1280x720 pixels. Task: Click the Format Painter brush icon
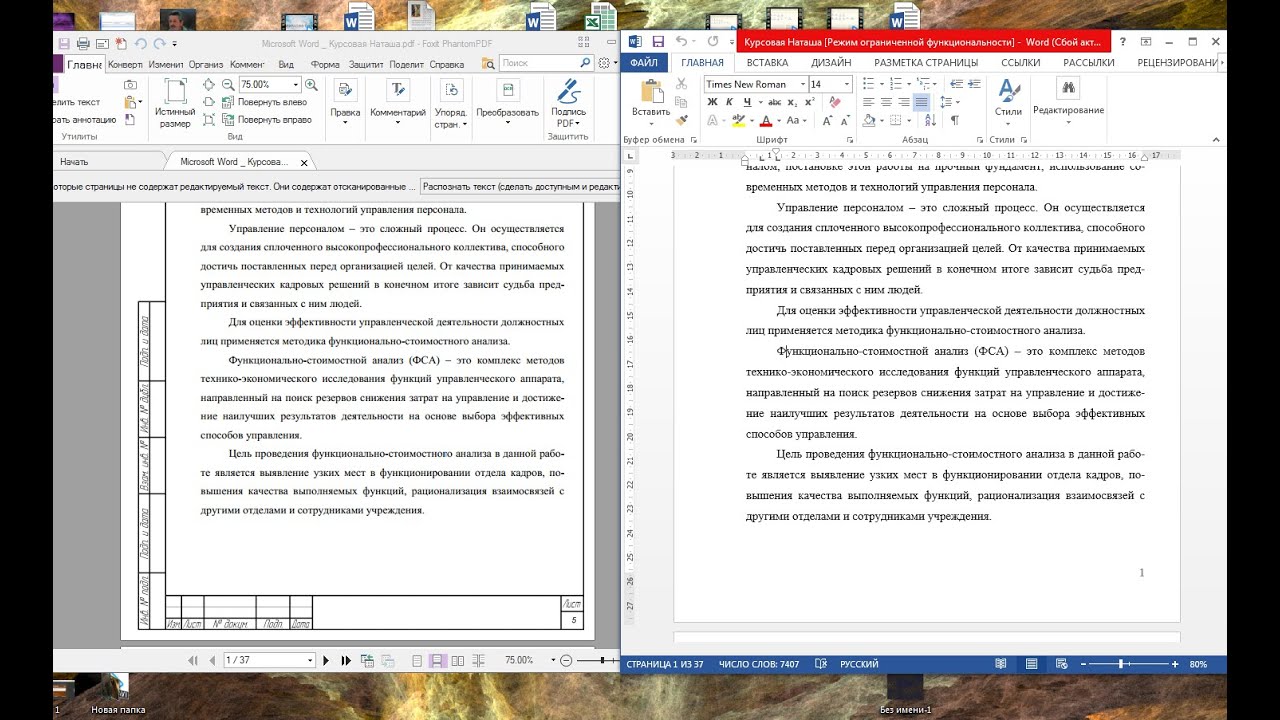coord(682,120)
